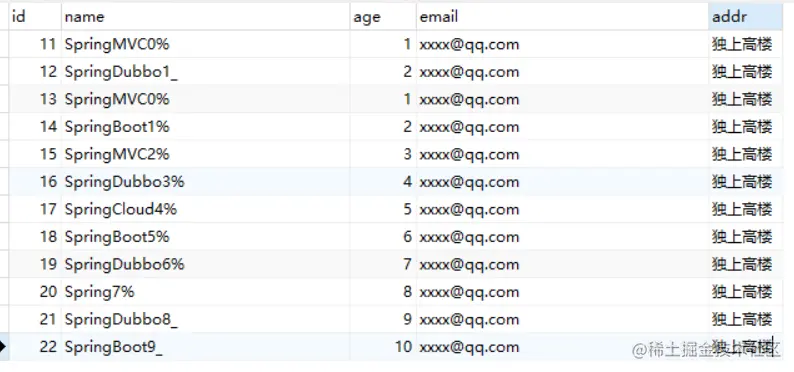The height and width of the screenshot is (372, 794).
Task: Click the email column header
Action: click(563, 17)
